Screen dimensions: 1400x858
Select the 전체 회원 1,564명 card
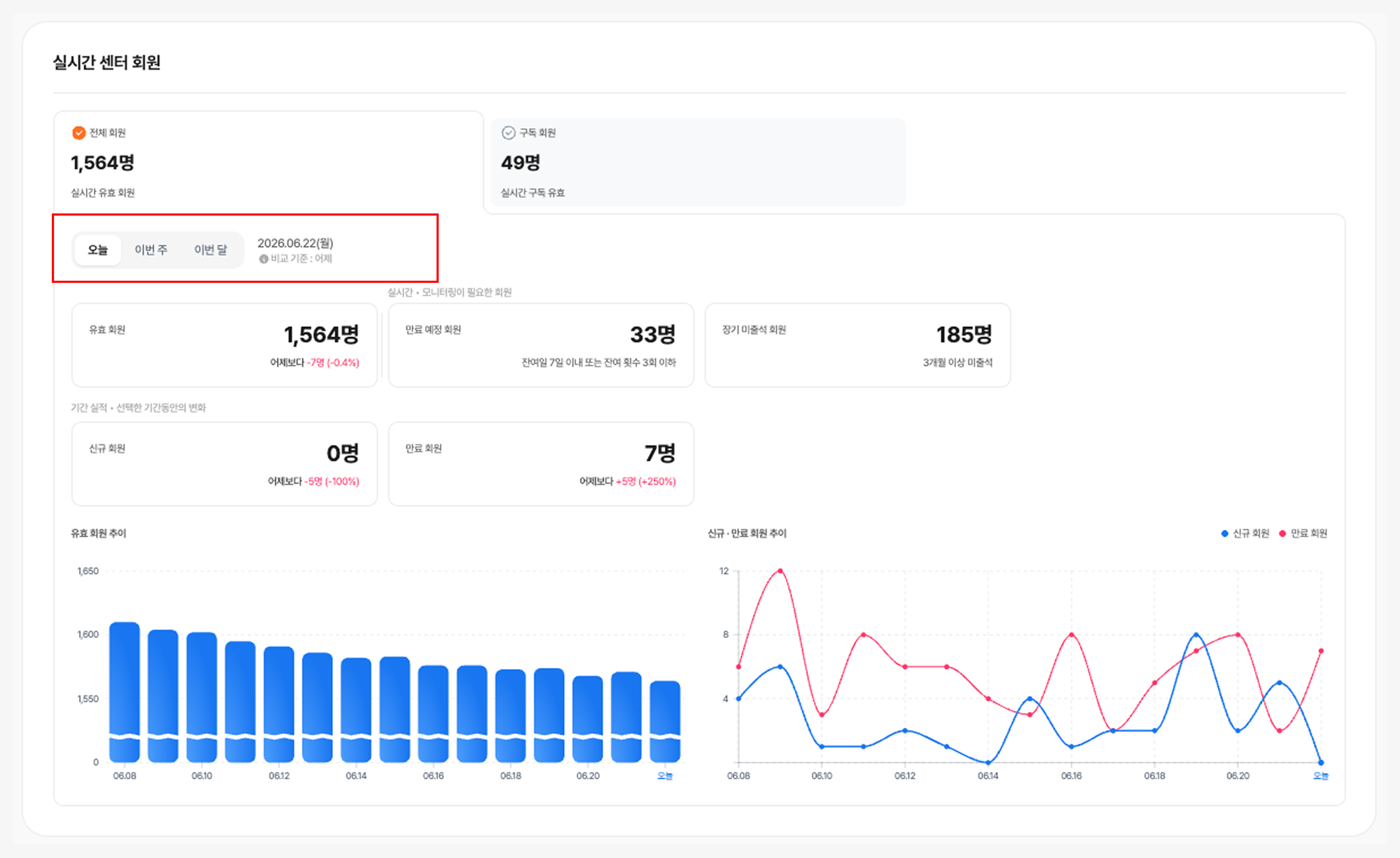click(268, 162)
